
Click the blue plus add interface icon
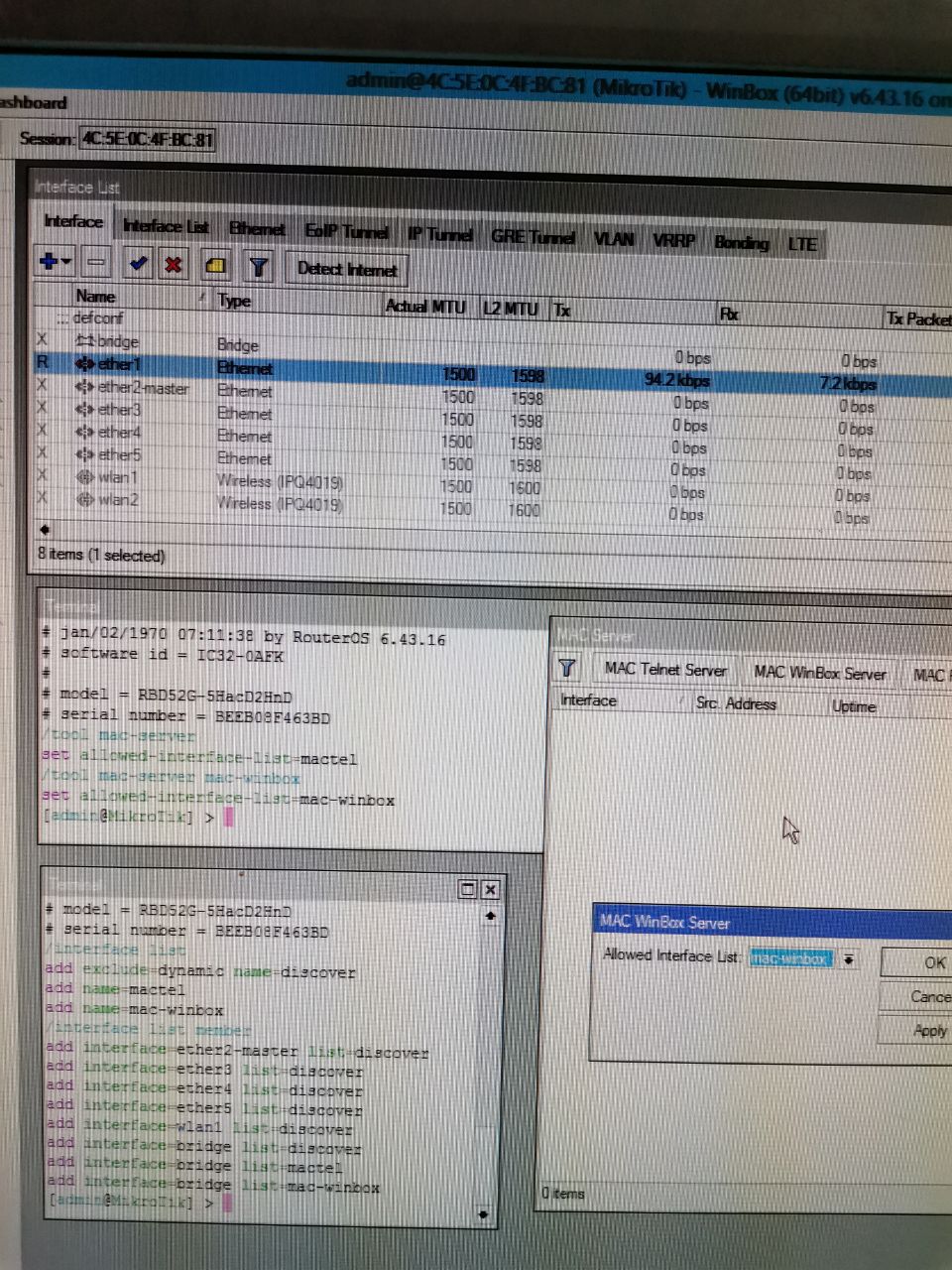point(48,262)
